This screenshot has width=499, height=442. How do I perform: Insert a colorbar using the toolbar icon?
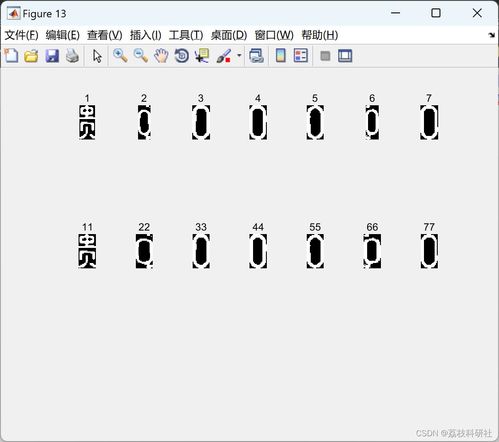click(x=281, y=56)
